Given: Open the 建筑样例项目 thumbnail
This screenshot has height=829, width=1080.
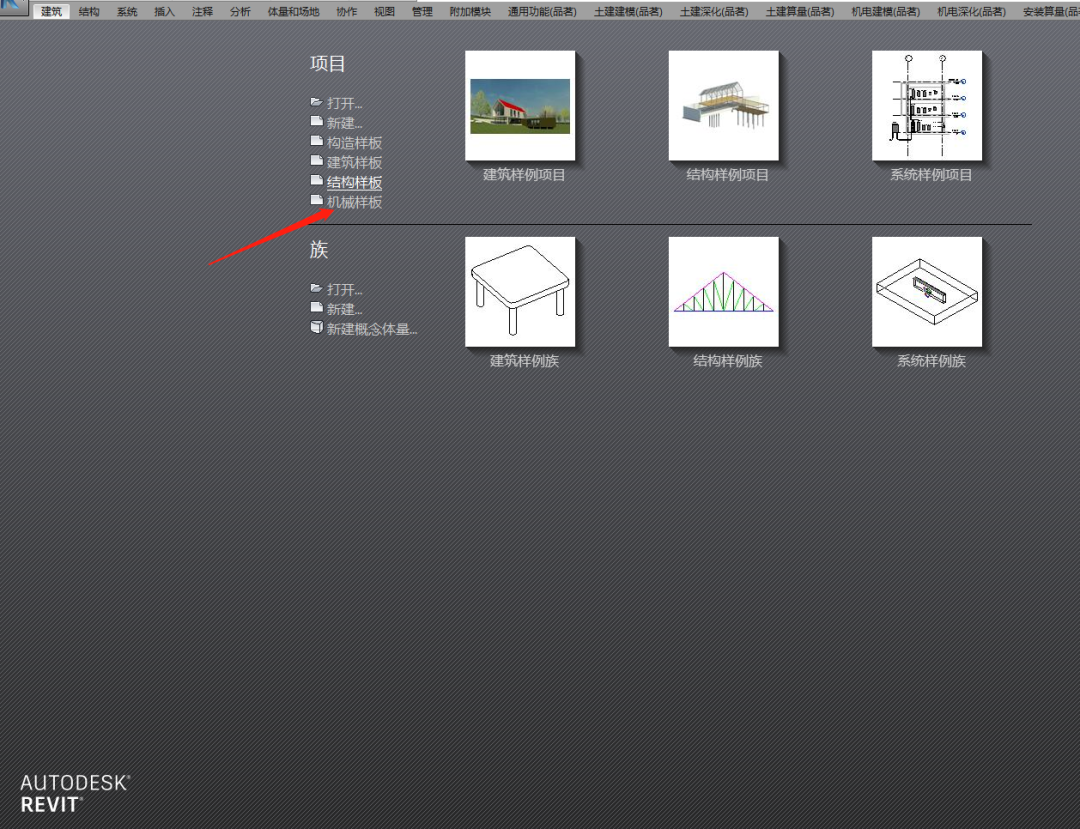Looking at the screenshot, I should (x=520, y=106).
